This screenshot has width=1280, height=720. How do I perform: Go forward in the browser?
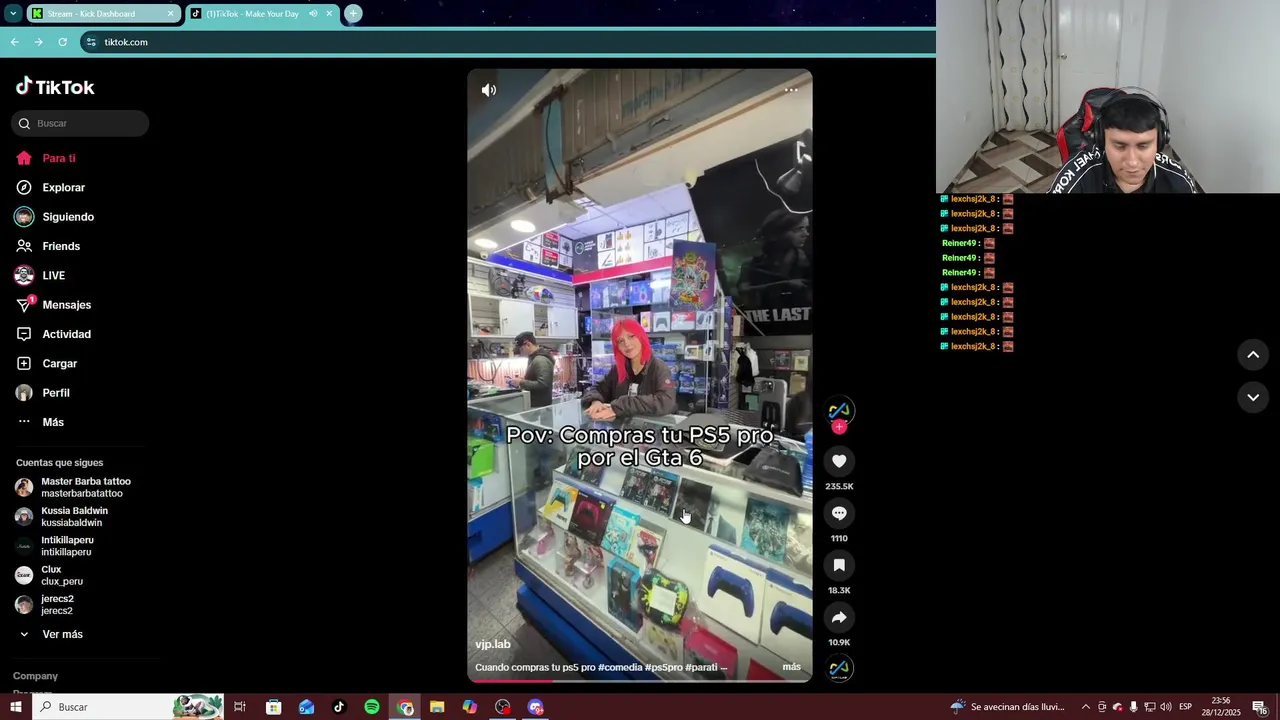point(38,42)
